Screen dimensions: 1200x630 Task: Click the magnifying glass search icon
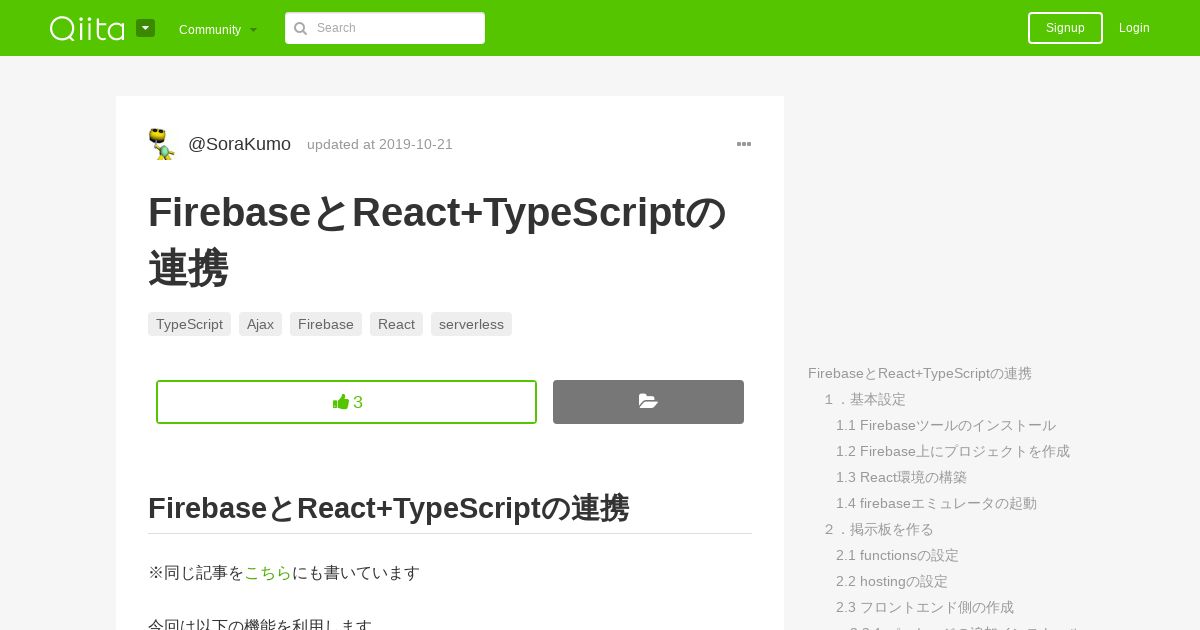coord(300,29)
